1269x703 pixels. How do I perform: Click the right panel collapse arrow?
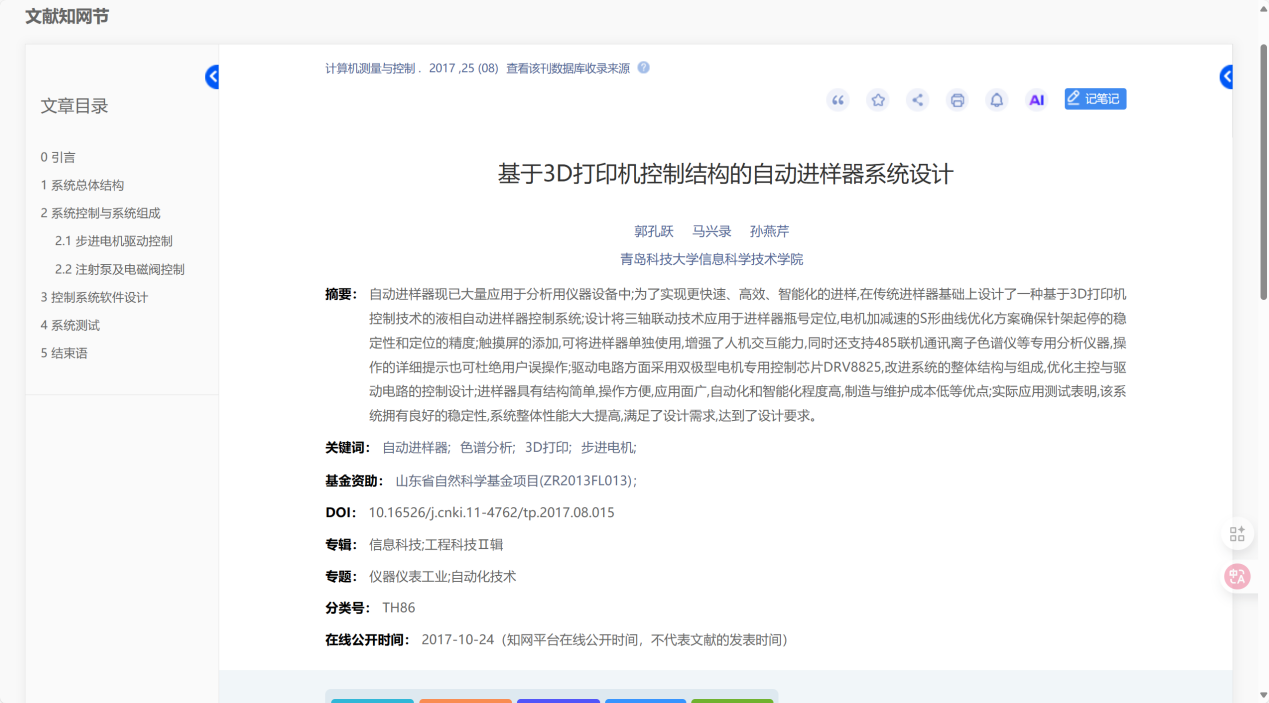pyautogui.click(x=1226, y=77)
